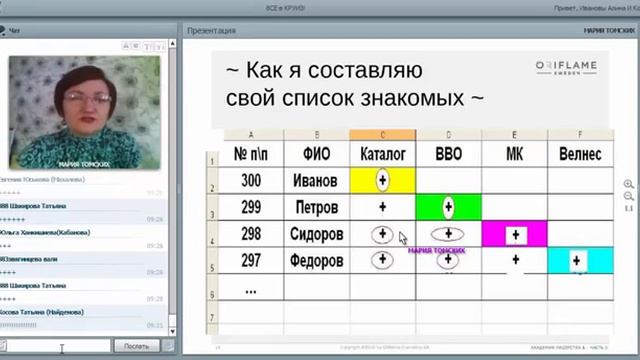Viewport: 640px width, 360px height.
Task: Reset presentation zoom to 1:1
Action: [x=629, y=209]
